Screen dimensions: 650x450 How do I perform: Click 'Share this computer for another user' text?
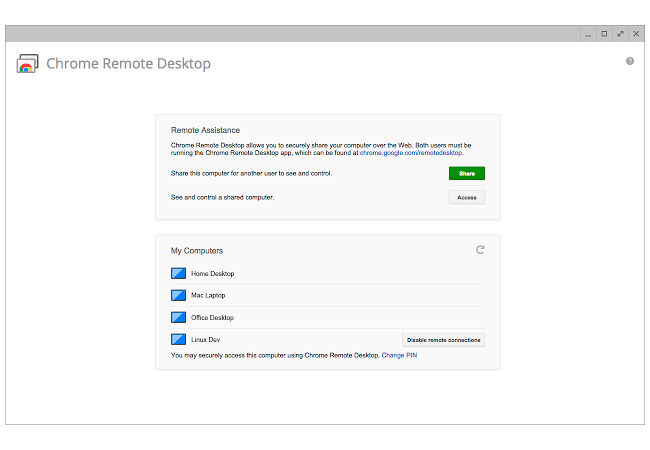[x=251, y=173]
